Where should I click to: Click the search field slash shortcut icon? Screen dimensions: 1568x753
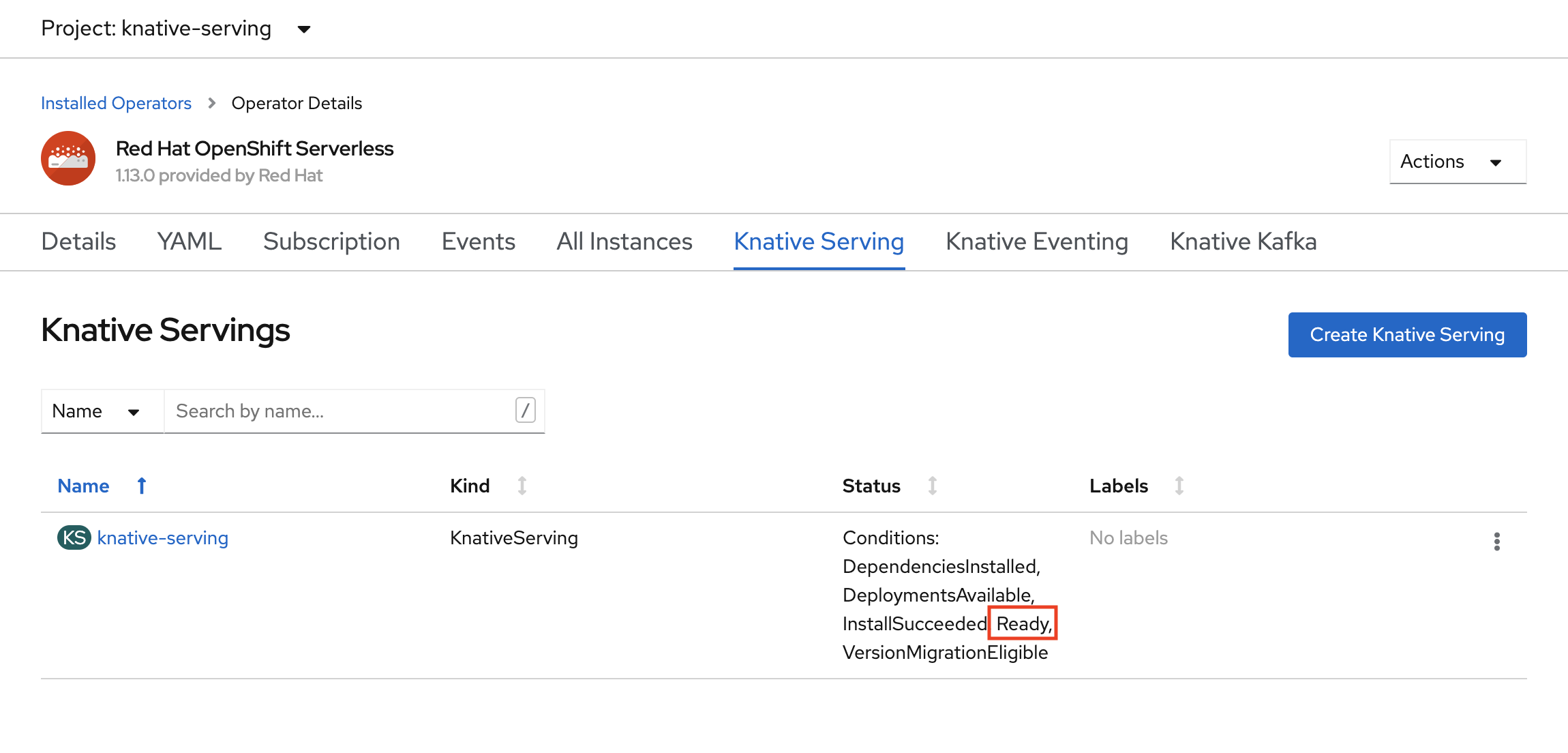(525, 410)
